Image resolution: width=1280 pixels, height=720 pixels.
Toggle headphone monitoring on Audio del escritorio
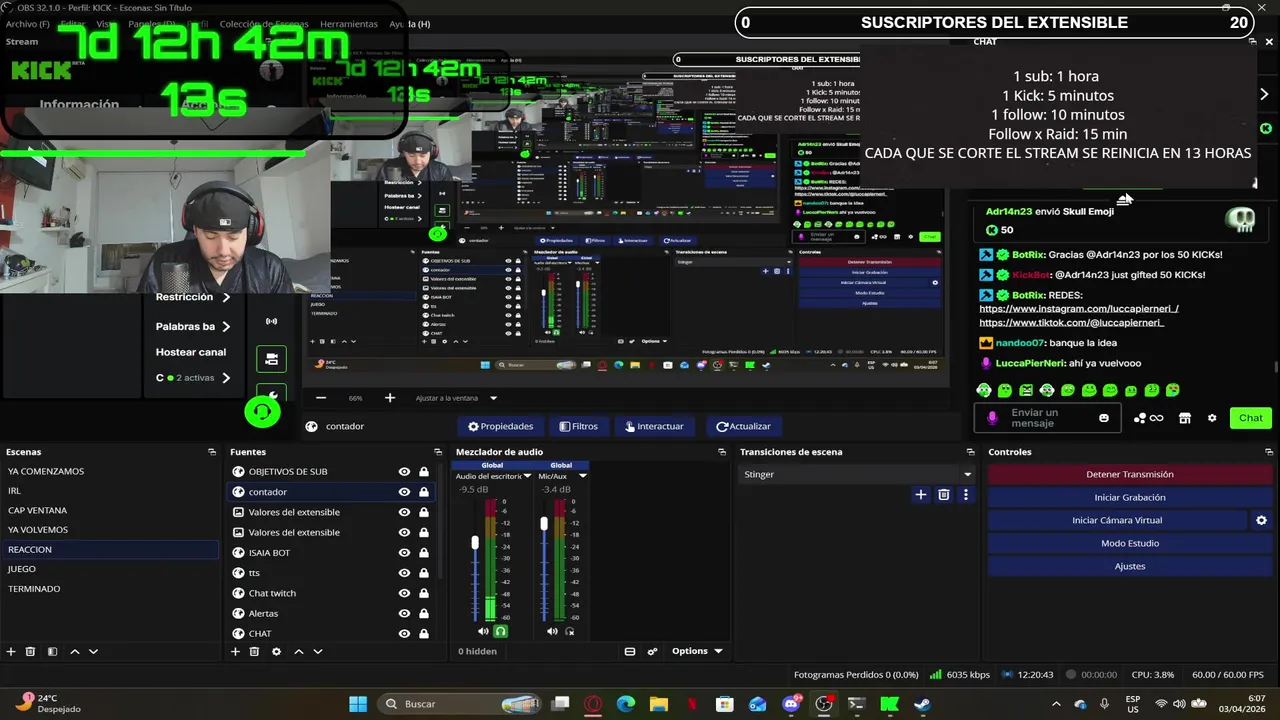[500, 631]
